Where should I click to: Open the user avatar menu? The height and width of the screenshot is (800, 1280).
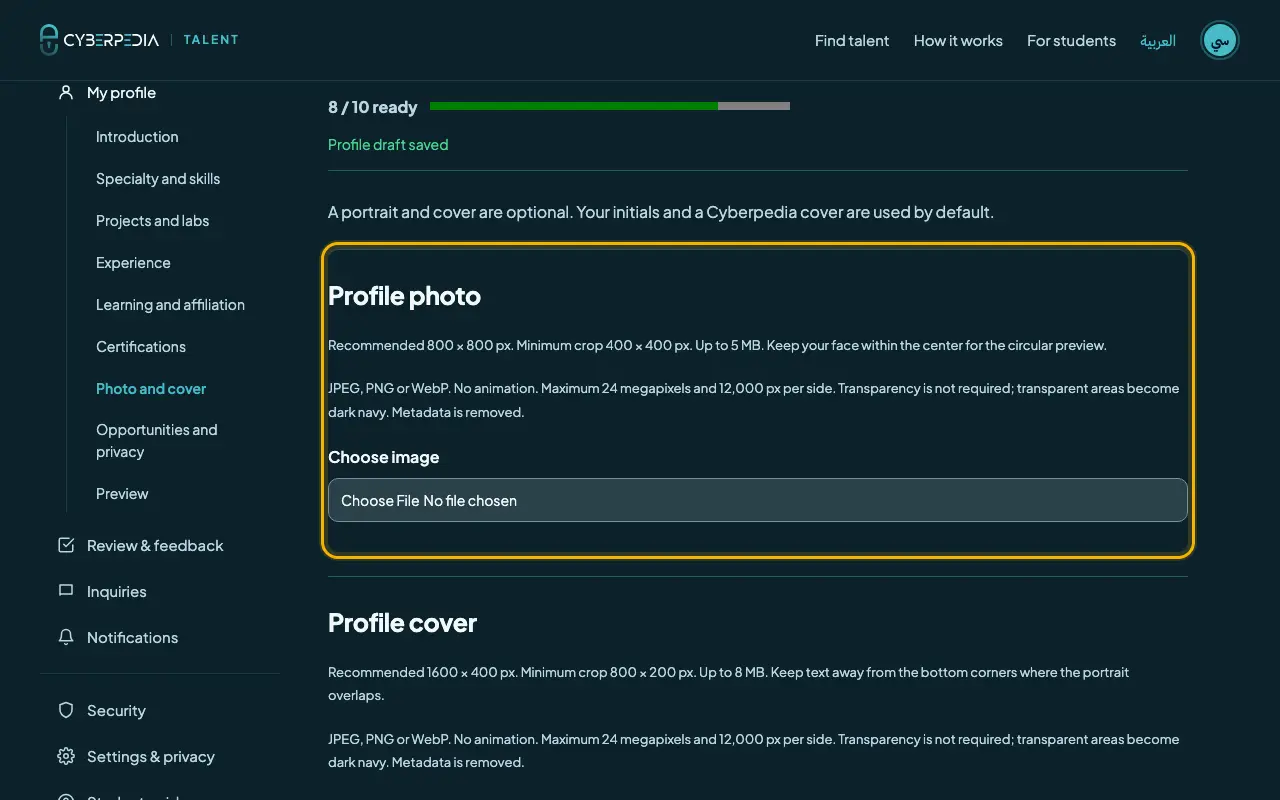point(1220,40)
